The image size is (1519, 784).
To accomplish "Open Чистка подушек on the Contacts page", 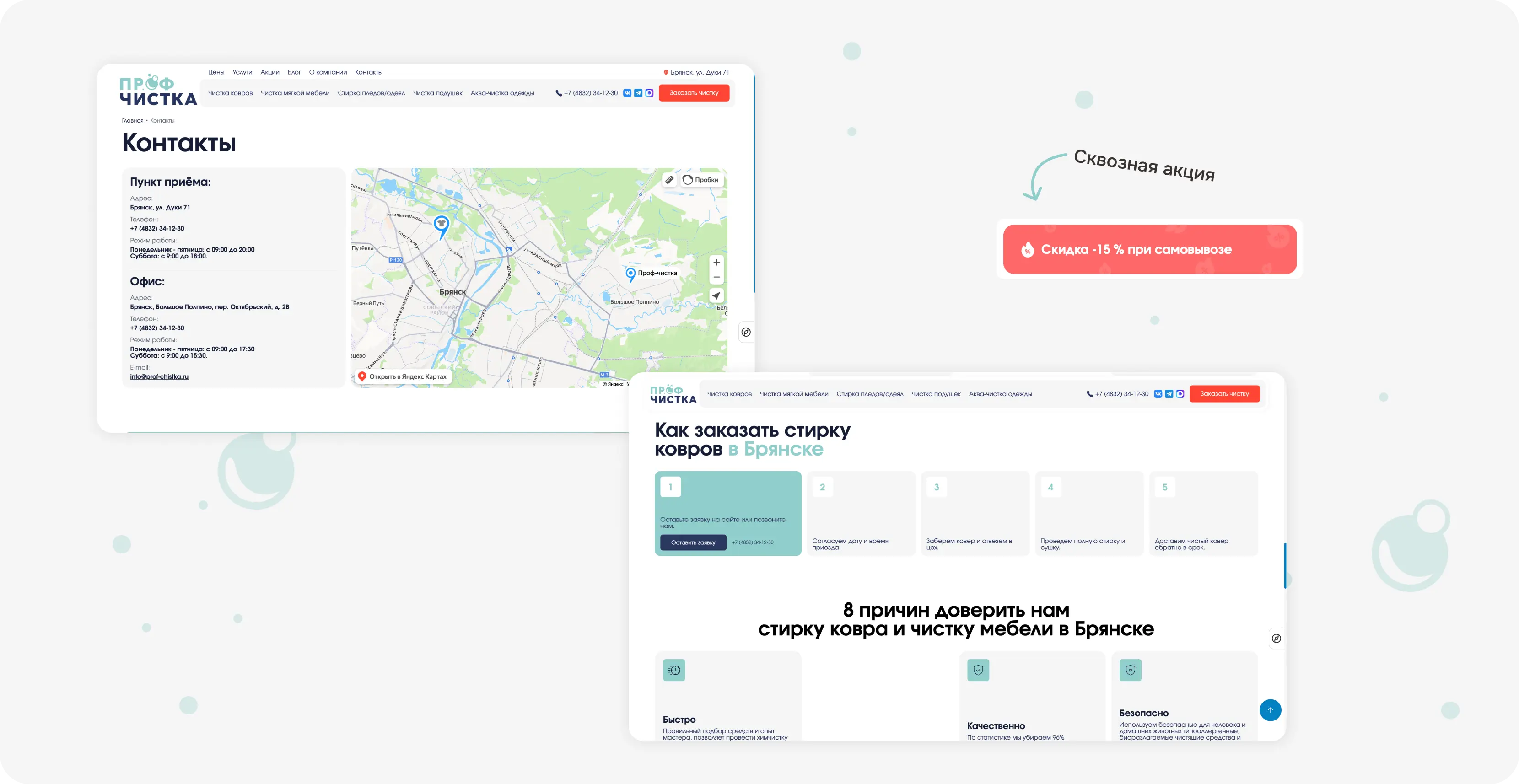I will pos(437,93).
